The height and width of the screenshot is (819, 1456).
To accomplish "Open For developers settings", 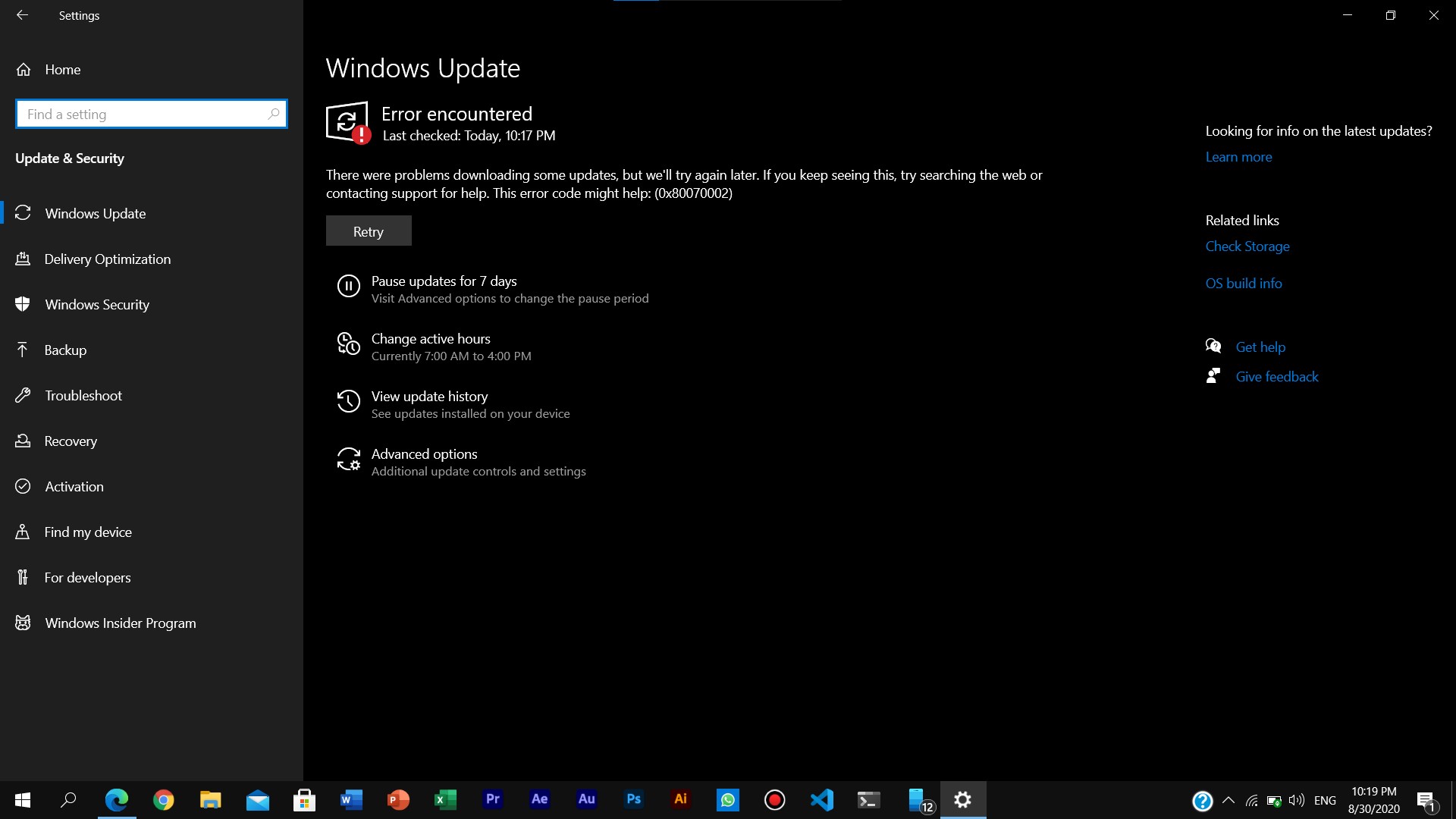I will [x=152, y=577].
